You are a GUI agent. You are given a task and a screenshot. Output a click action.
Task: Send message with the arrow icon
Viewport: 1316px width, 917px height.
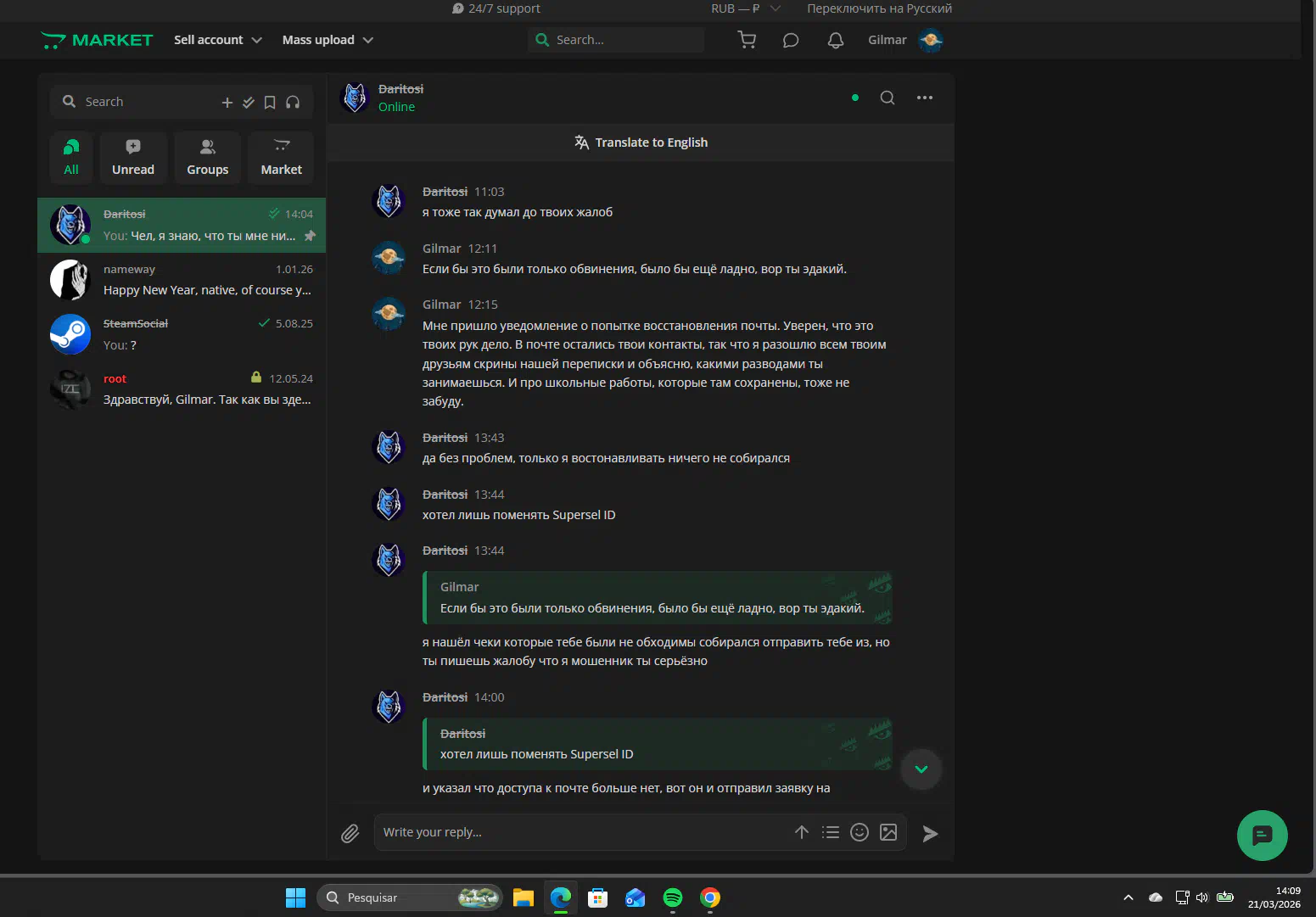point(930,833)
